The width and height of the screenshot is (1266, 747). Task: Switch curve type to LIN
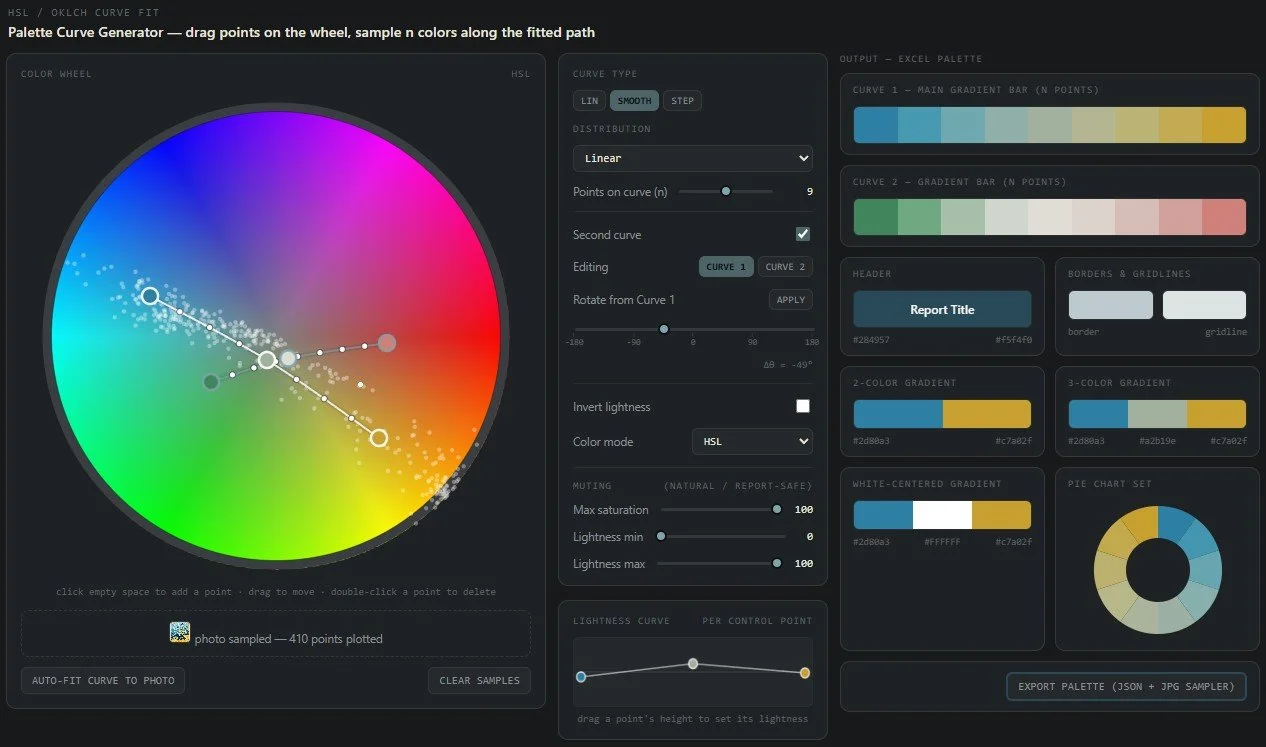click(590, 101)
